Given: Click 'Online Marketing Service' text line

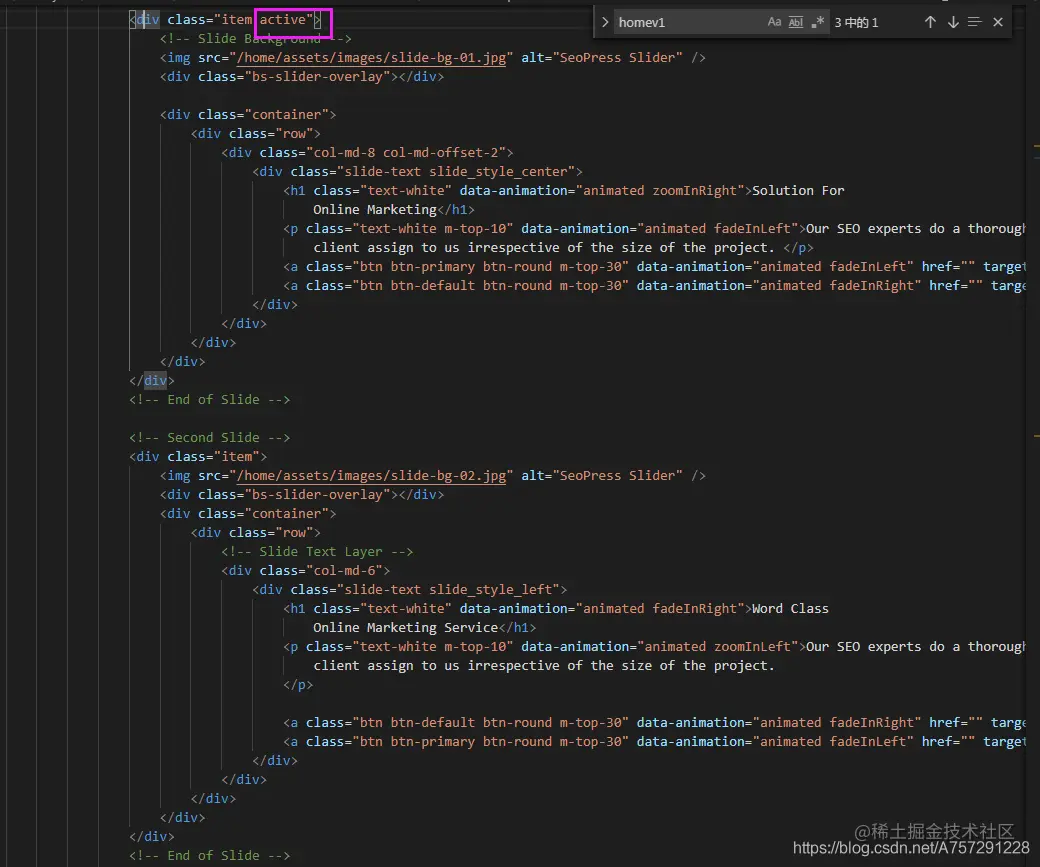Looking at the screenshot, I should point(405,628).
